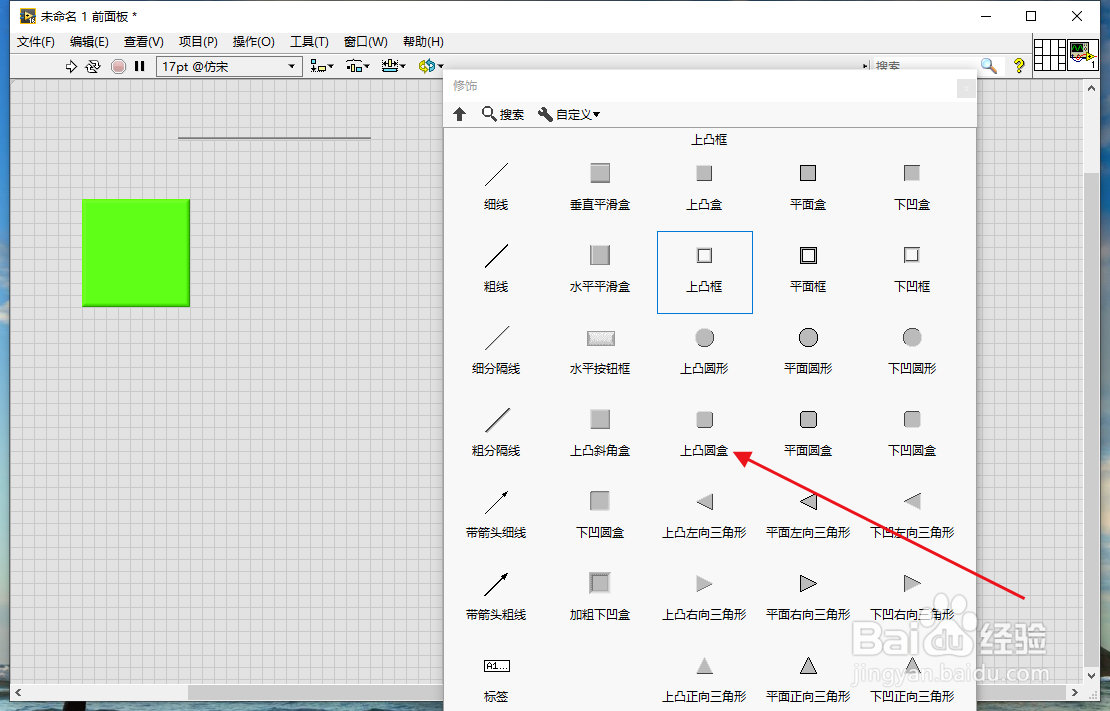Image resolution: width=1110 pixels, height=711 pixels.
Task: Select 标签 label decoration
Action: [496, 680]
